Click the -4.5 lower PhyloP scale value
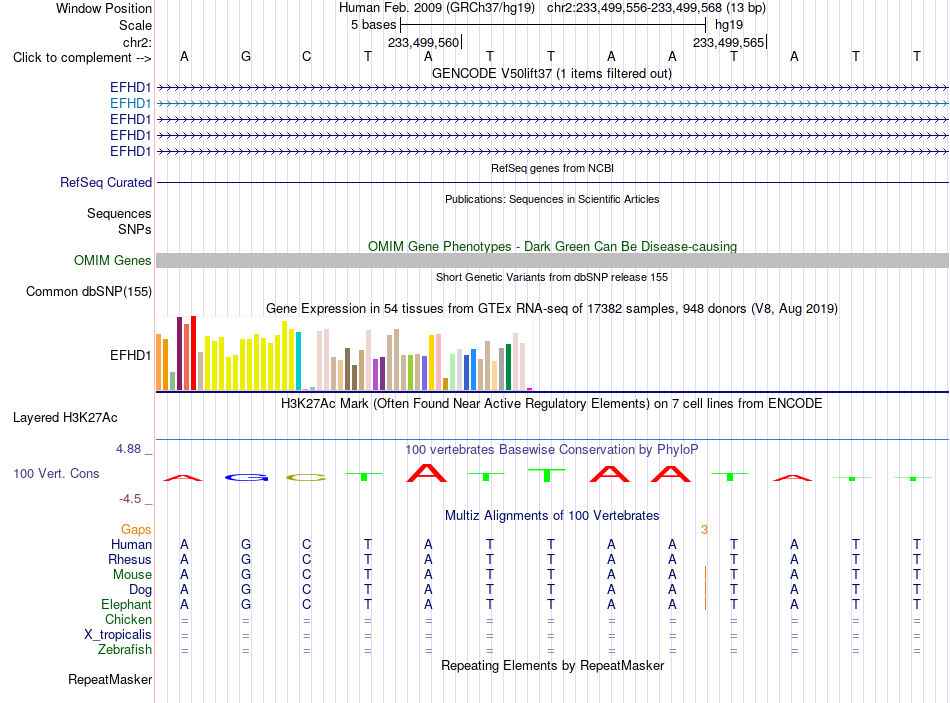950x703 pixels. (130, 499)
